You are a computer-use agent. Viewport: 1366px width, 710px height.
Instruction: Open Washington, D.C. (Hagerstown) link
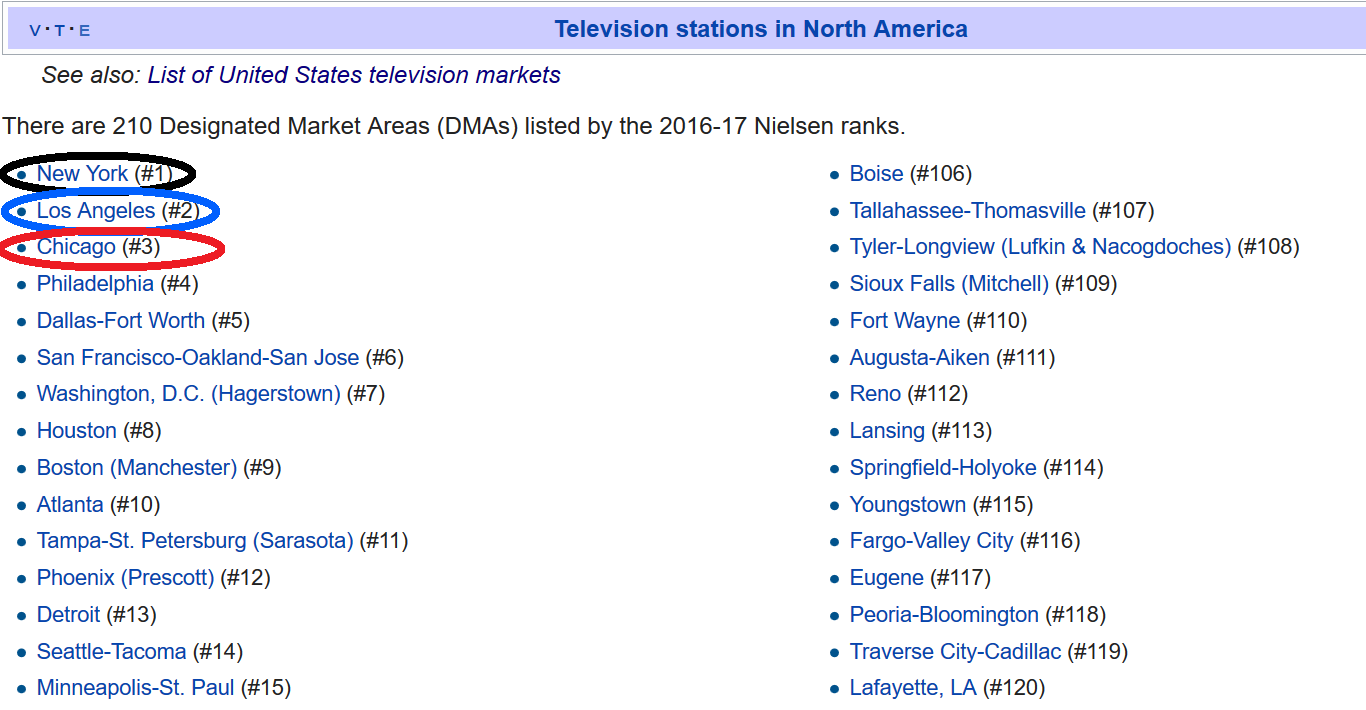189,394
